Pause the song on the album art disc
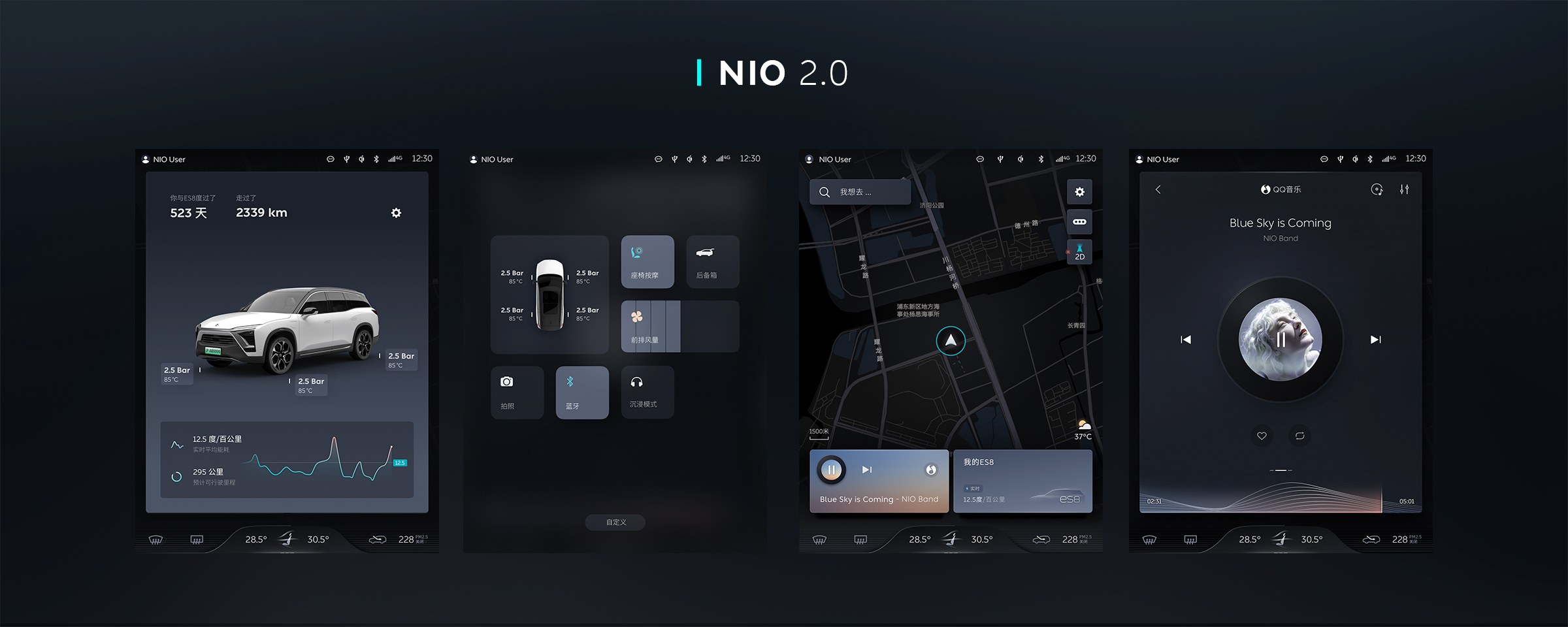This screenshot has width=1568, height=627. [x=1281, y=340]
